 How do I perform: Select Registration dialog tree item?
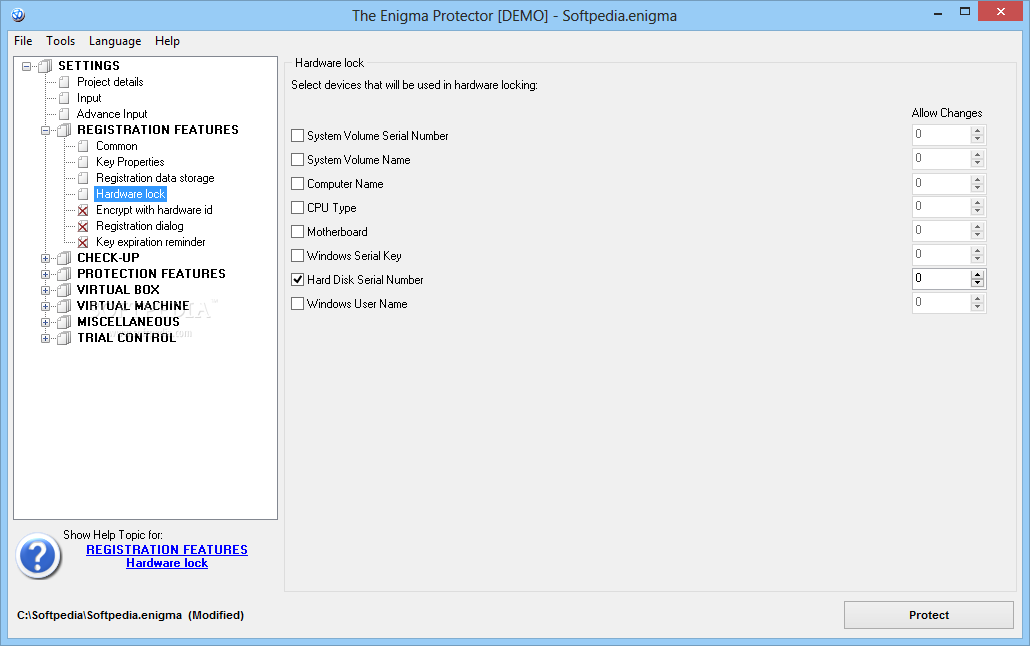pyautogui.click(x=140, y=226)
